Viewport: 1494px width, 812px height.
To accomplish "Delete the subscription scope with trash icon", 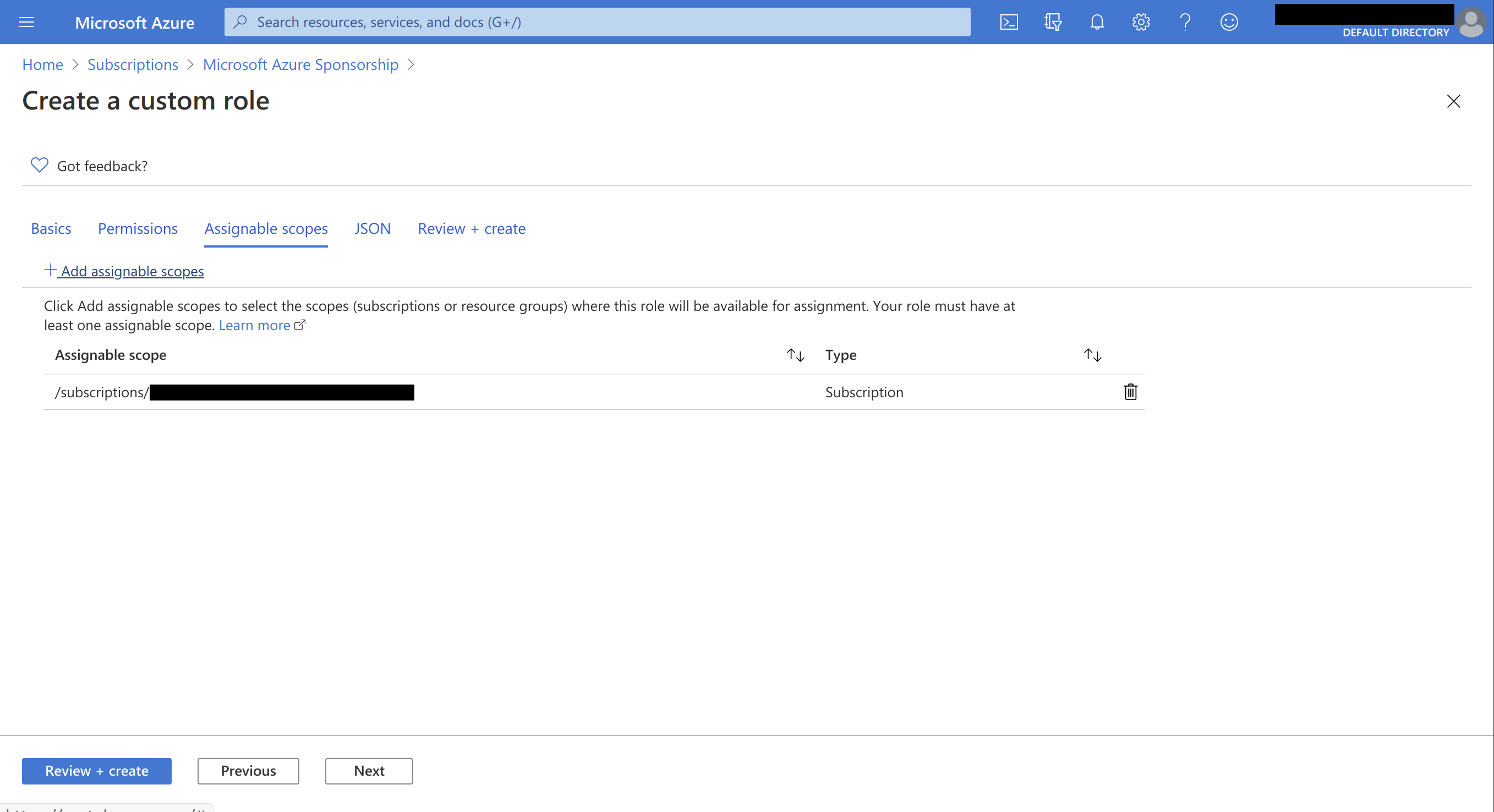I will point(1130,392).
